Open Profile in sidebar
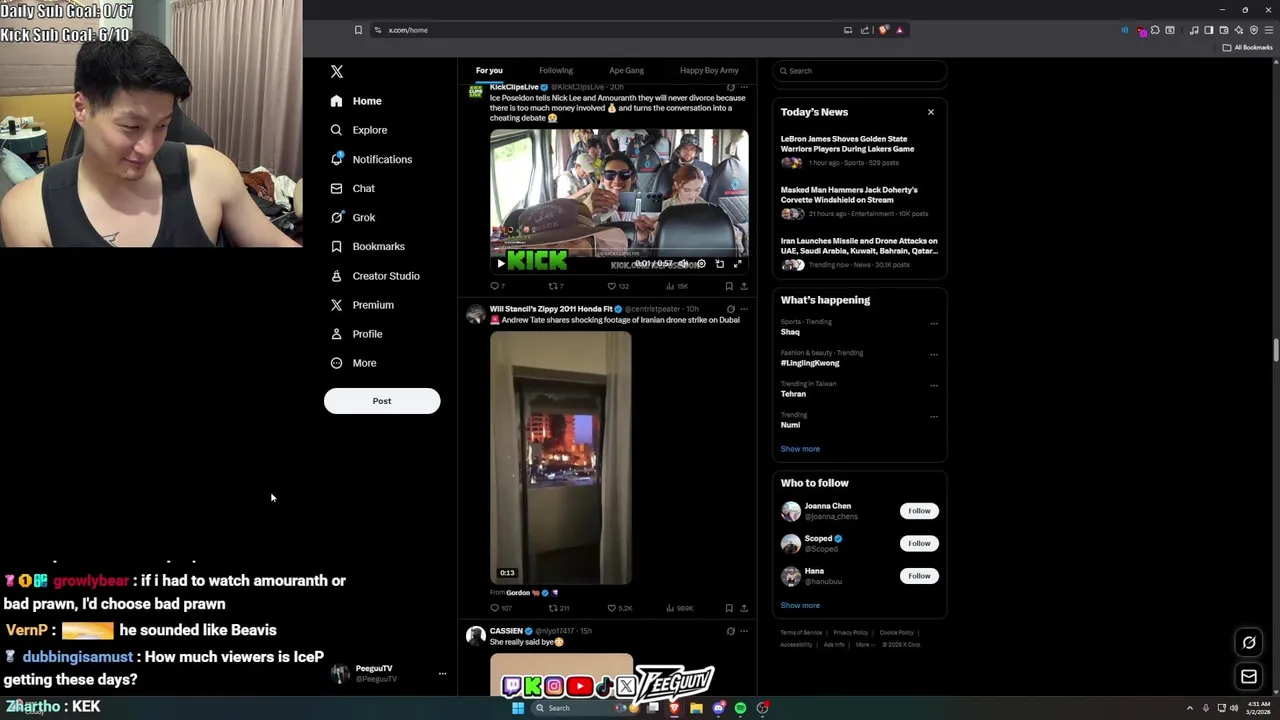The height and width of the screenshot is (720, 1280). pyautogui.click(x=356, y=334)
